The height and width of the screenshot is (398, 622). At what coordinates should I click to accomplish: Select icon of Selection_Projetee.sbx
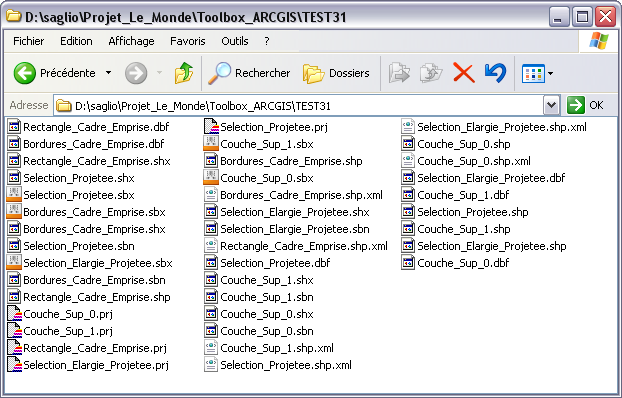[x=14, y=195]
